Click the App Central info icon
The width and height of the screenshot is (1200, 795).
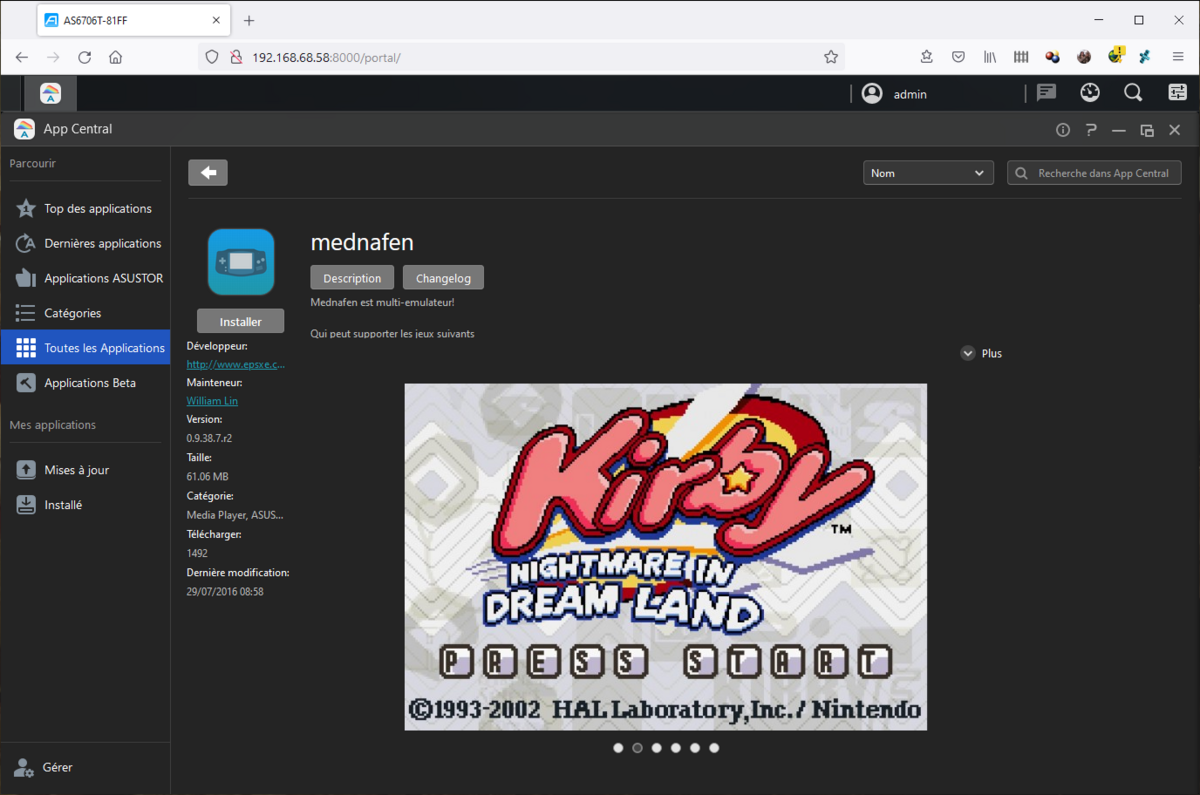click(1063, 130)
